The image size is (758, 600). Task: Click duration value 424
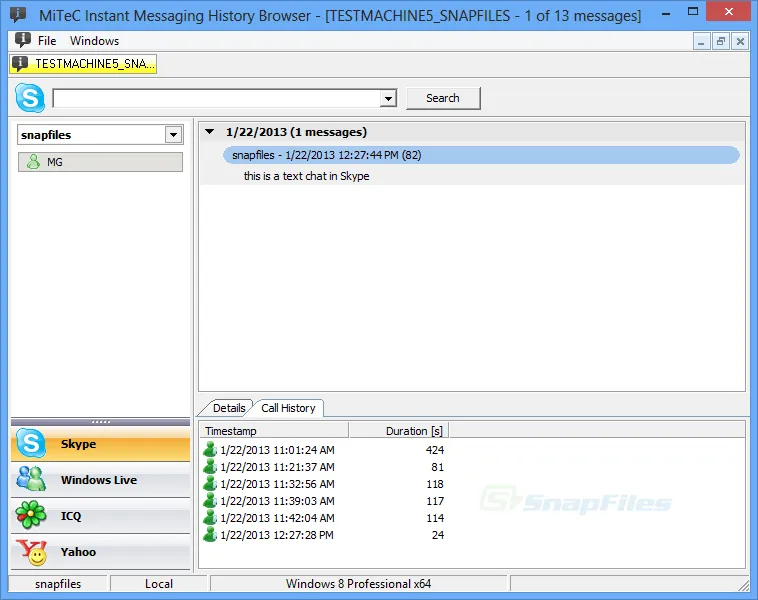[435, 450]
